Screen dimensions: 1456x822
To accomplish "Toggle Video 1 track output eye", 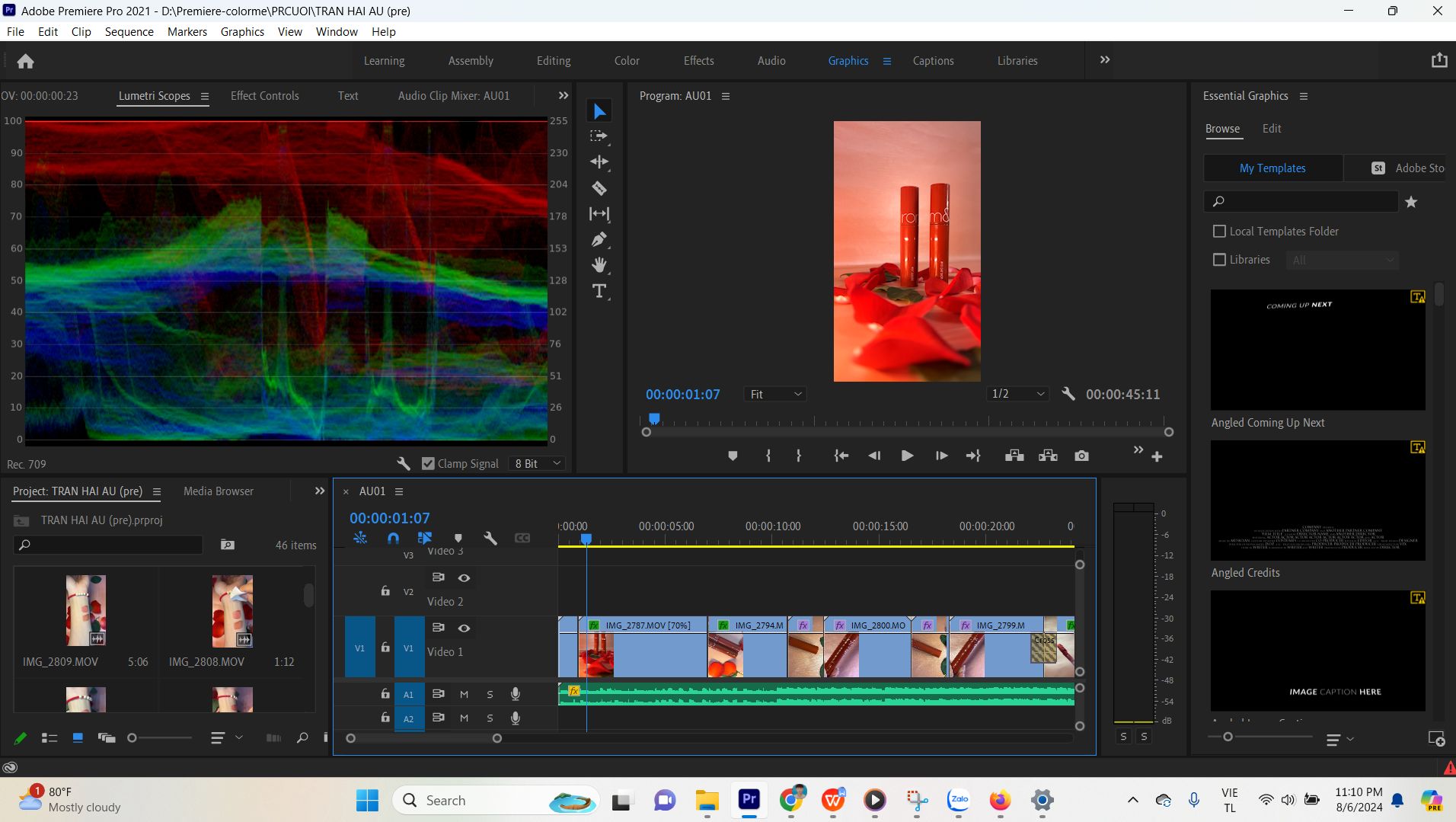I will (464, 628).
